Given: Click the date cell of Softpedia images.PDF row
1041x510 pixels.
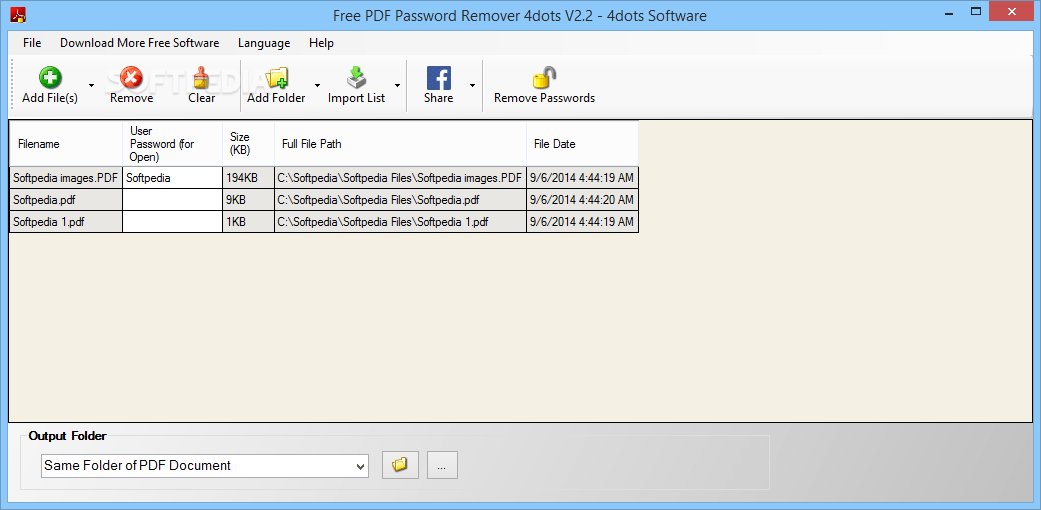Looking at the screenshot, I should 582,178.
